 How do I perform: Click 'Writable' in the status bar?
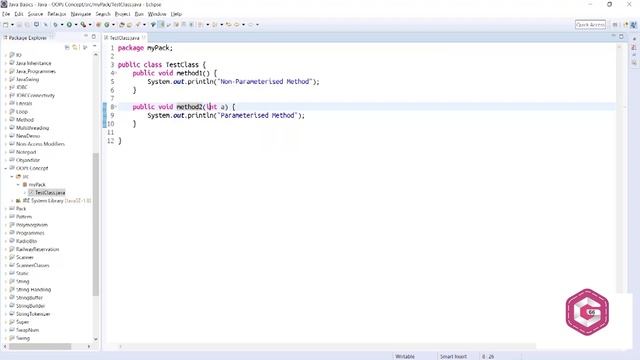click(x=405, y=356)
